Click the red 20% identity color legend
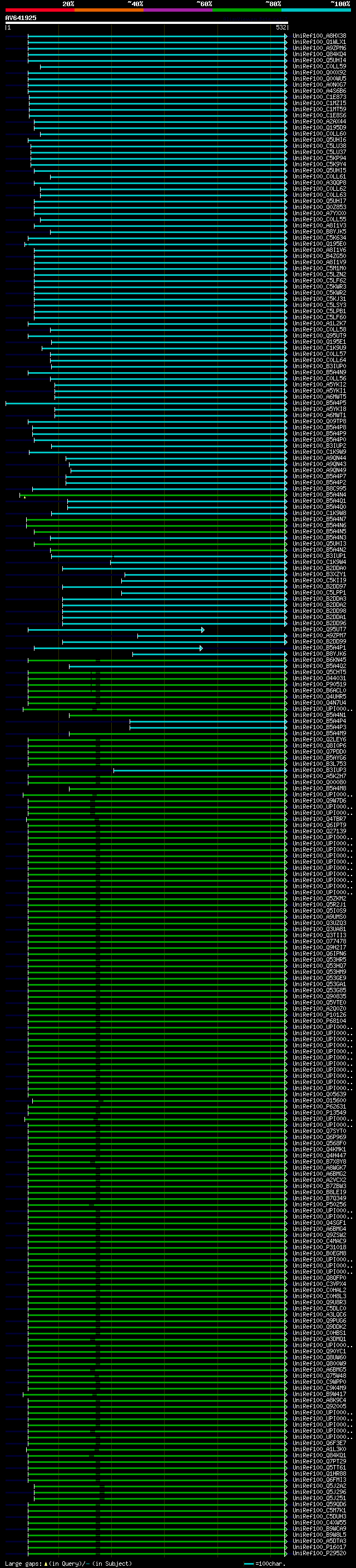Image resolution: width=356 pixels, height=1568 pixels. pos(39,10)
